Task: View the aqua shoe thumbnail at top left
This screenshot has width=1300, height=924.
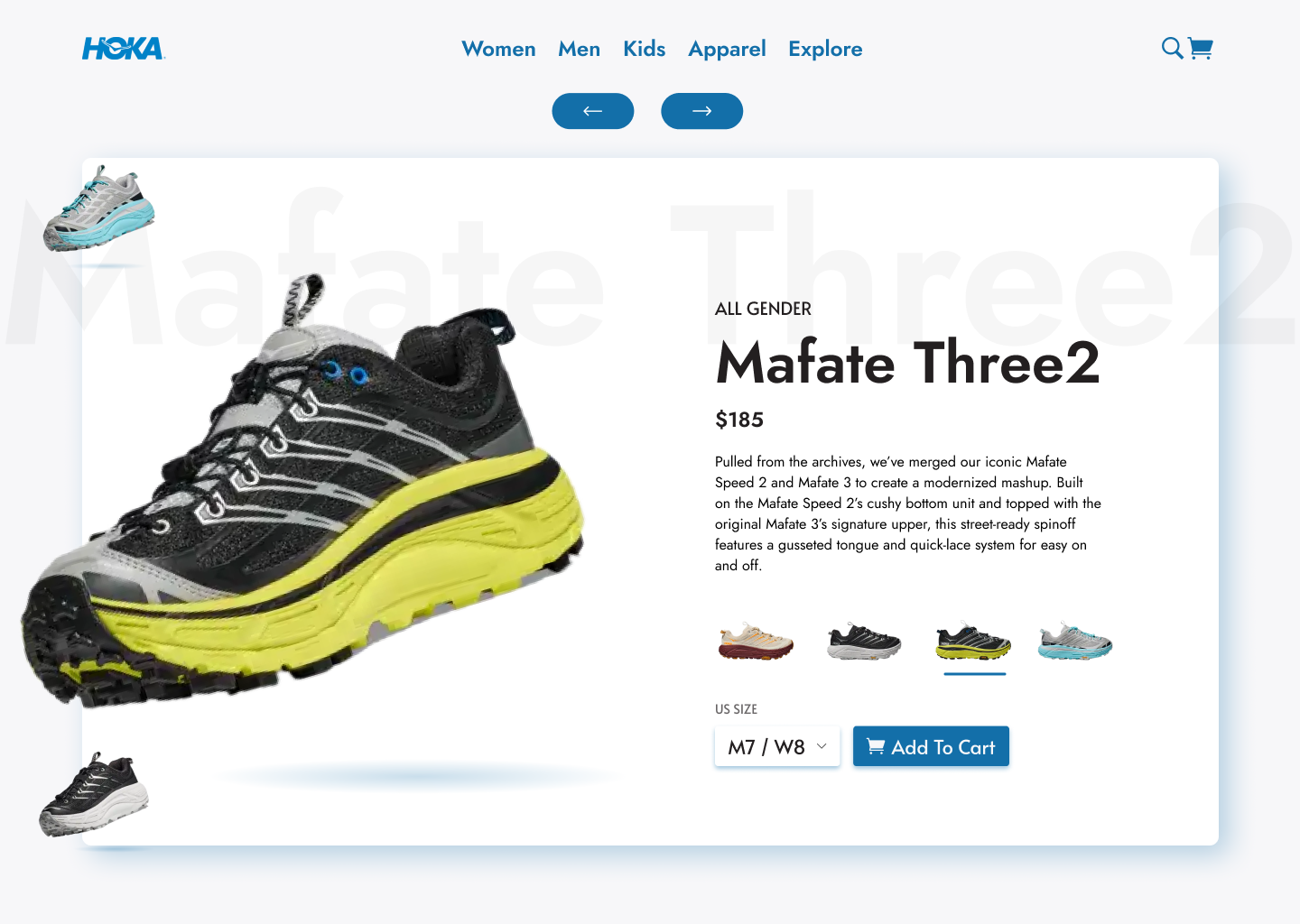Action: pos(99,208)
